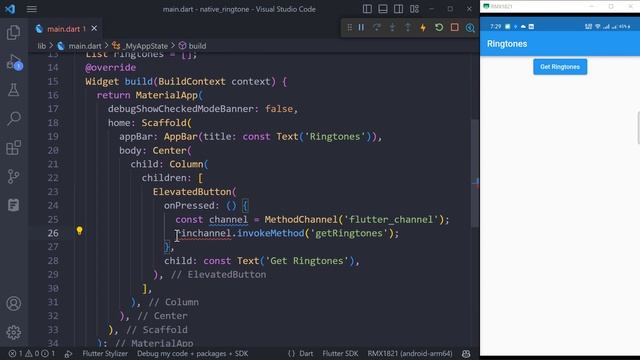
Task: Open the Source Control view
Action: (13, 176)
